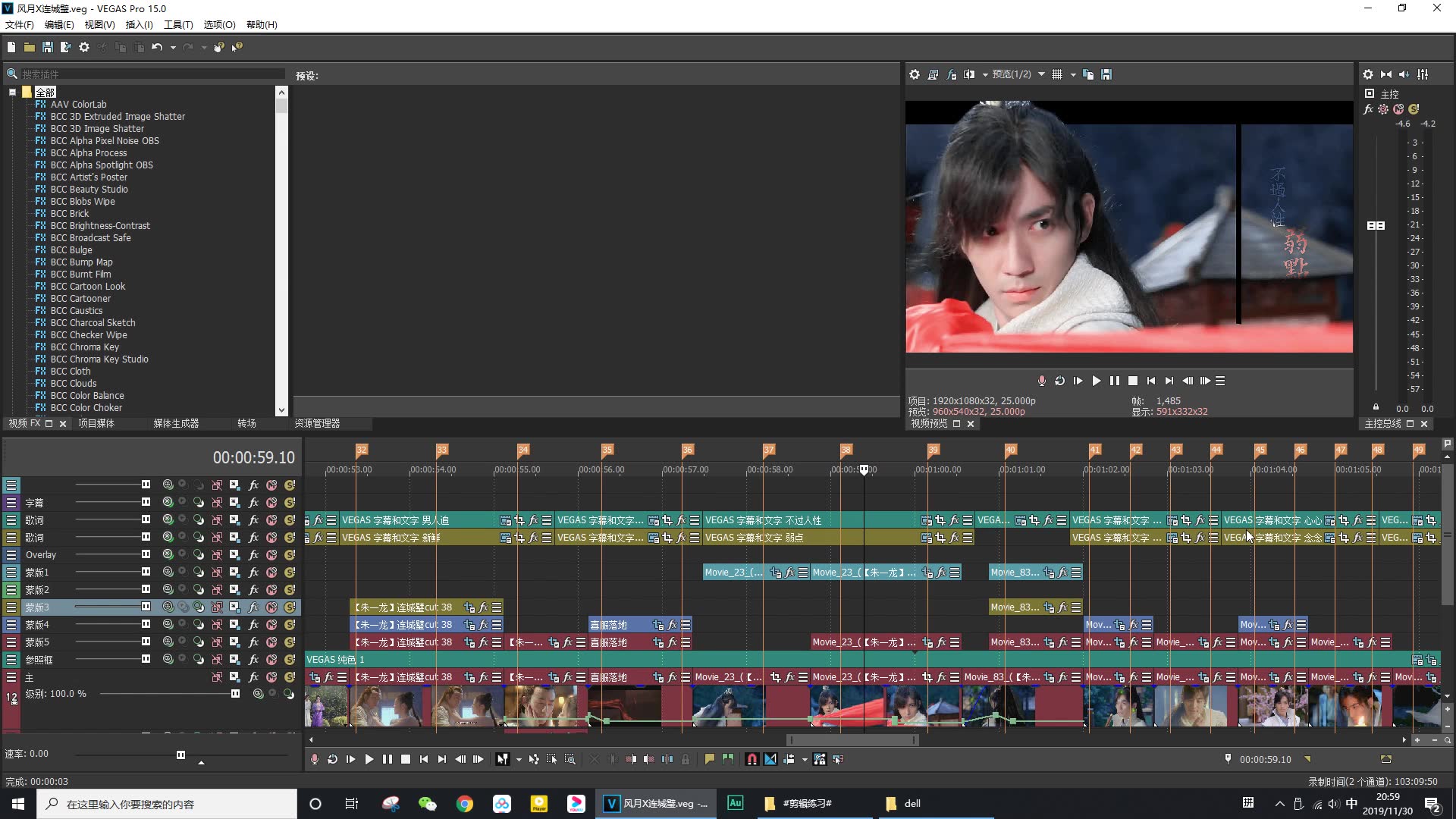Open the edit tool selection dropdown

point(519,759)
